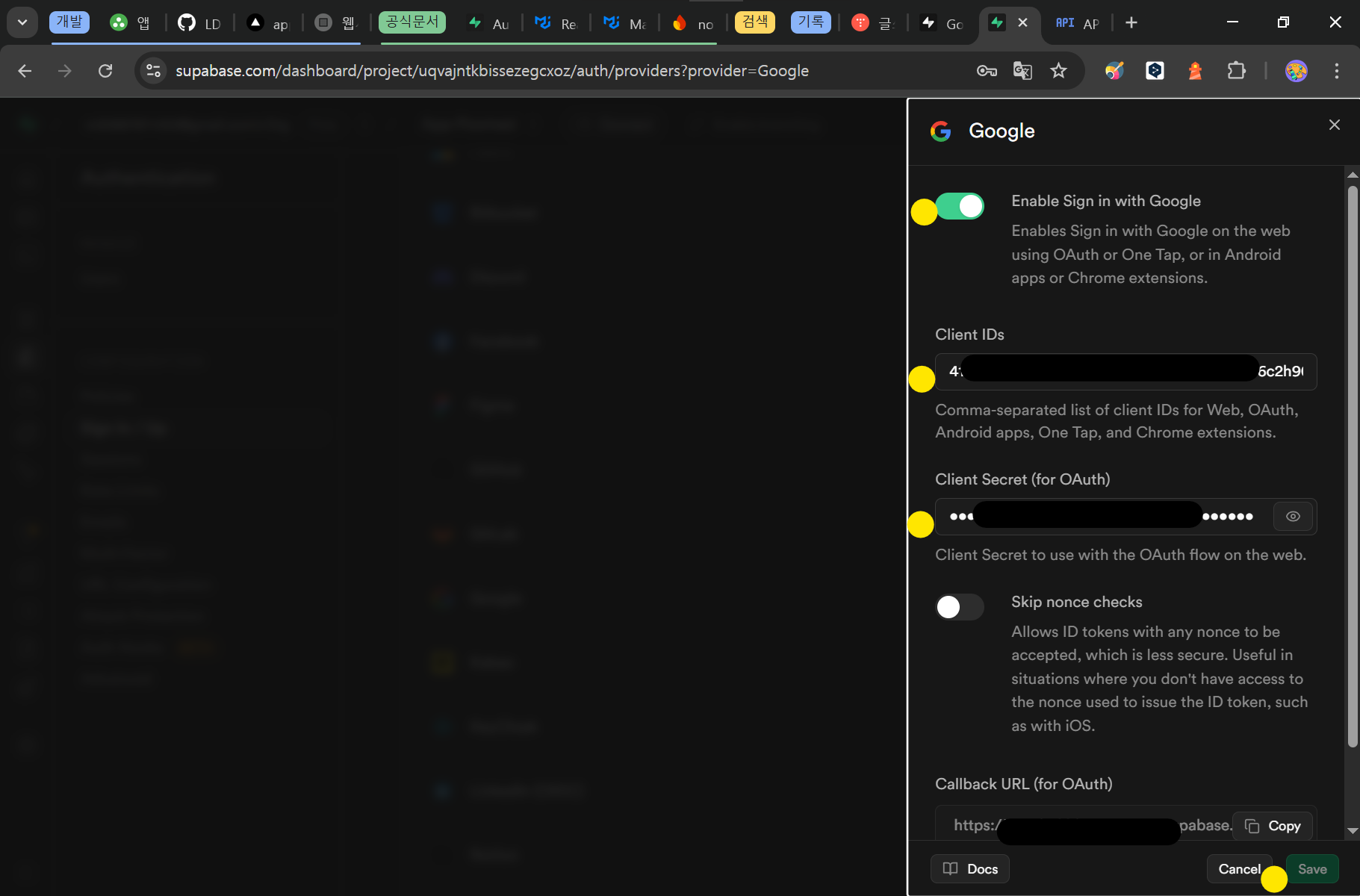Open Chrome three-dot menu

point(1337,71)
